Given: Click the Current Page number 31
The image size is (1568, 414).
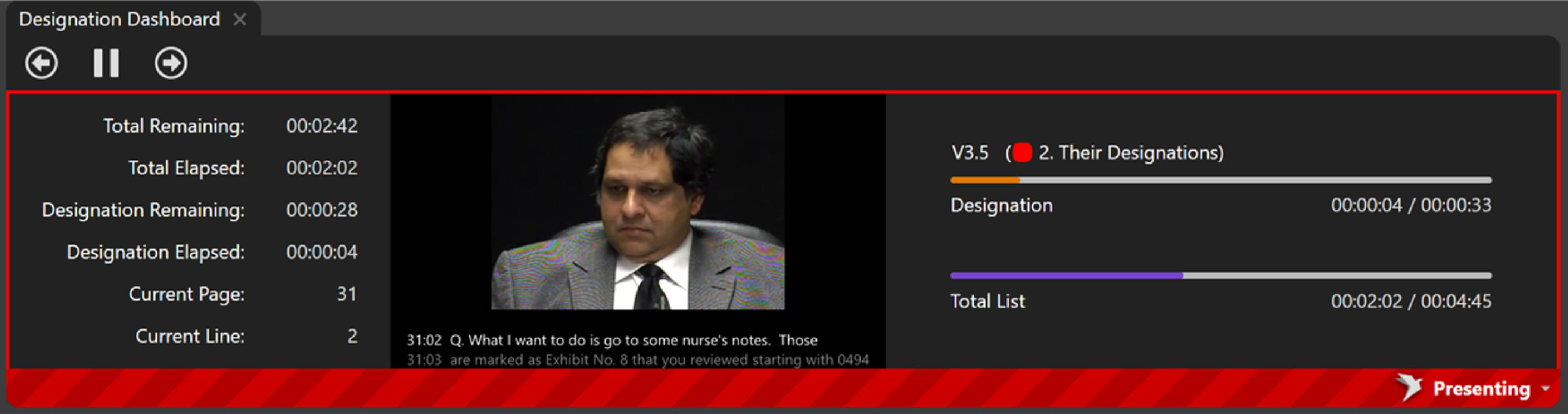Looking at the screenshot, I should tap(347, 295).
